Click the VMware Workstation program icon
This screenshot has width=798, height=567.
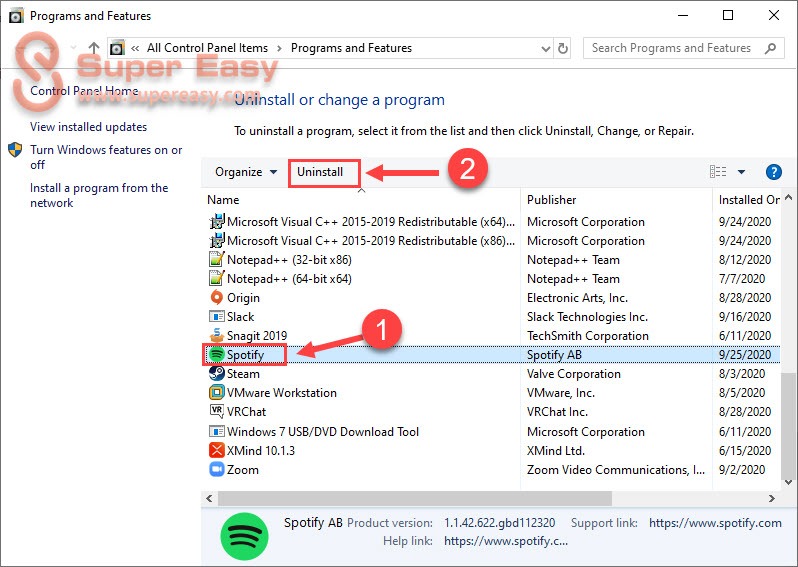(217, 392)
